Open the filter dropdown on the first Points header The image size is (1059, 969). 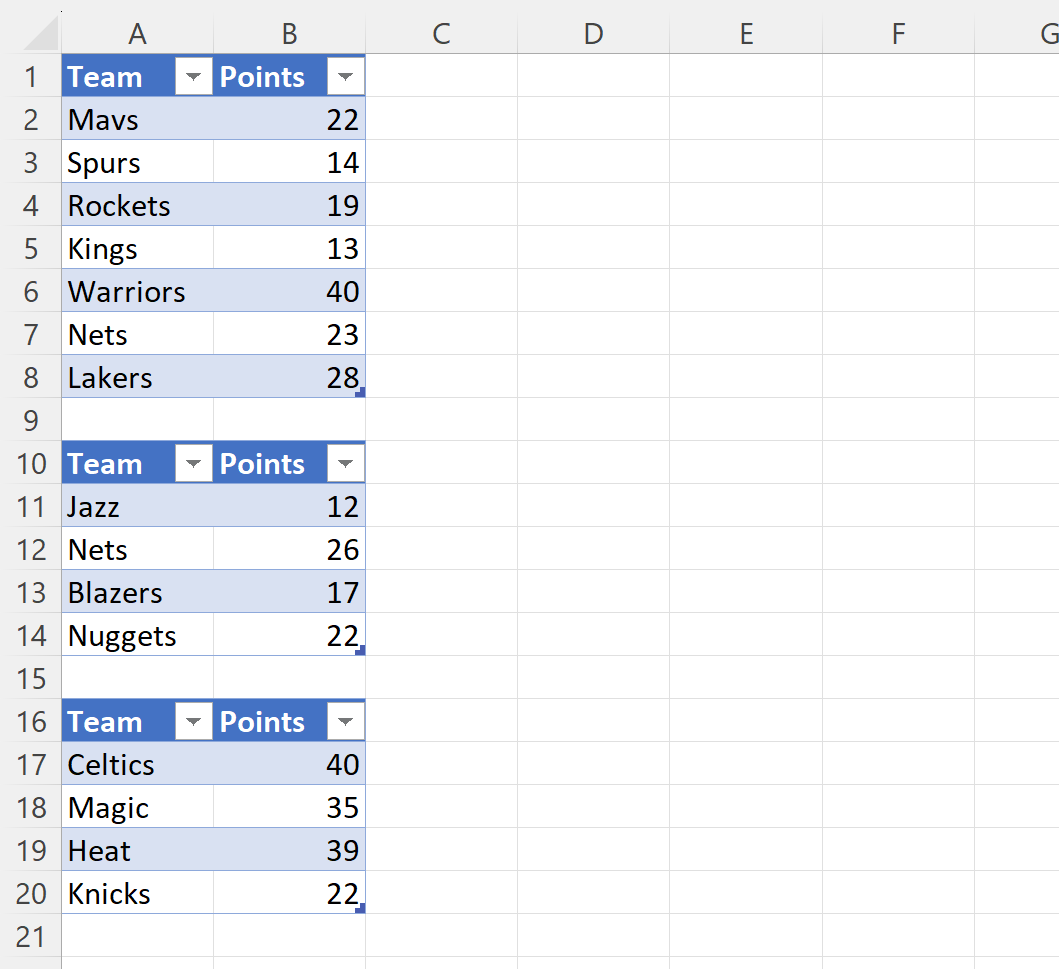345,75
